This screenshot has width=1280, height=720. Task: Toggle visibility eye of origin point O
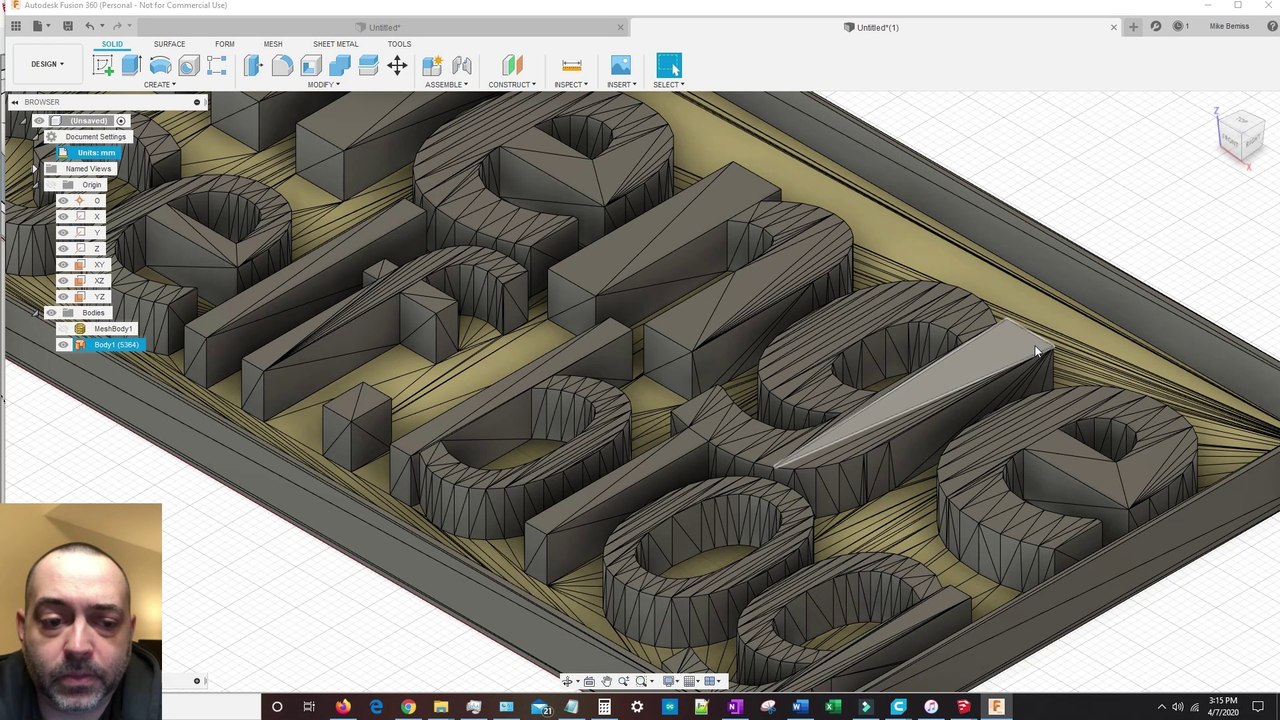click(63, 201)
